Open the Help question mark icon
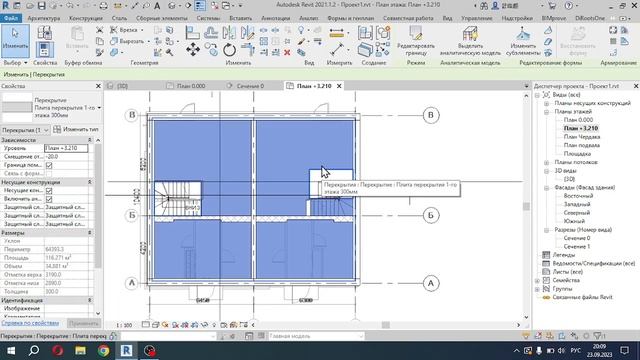 (569, 6)
